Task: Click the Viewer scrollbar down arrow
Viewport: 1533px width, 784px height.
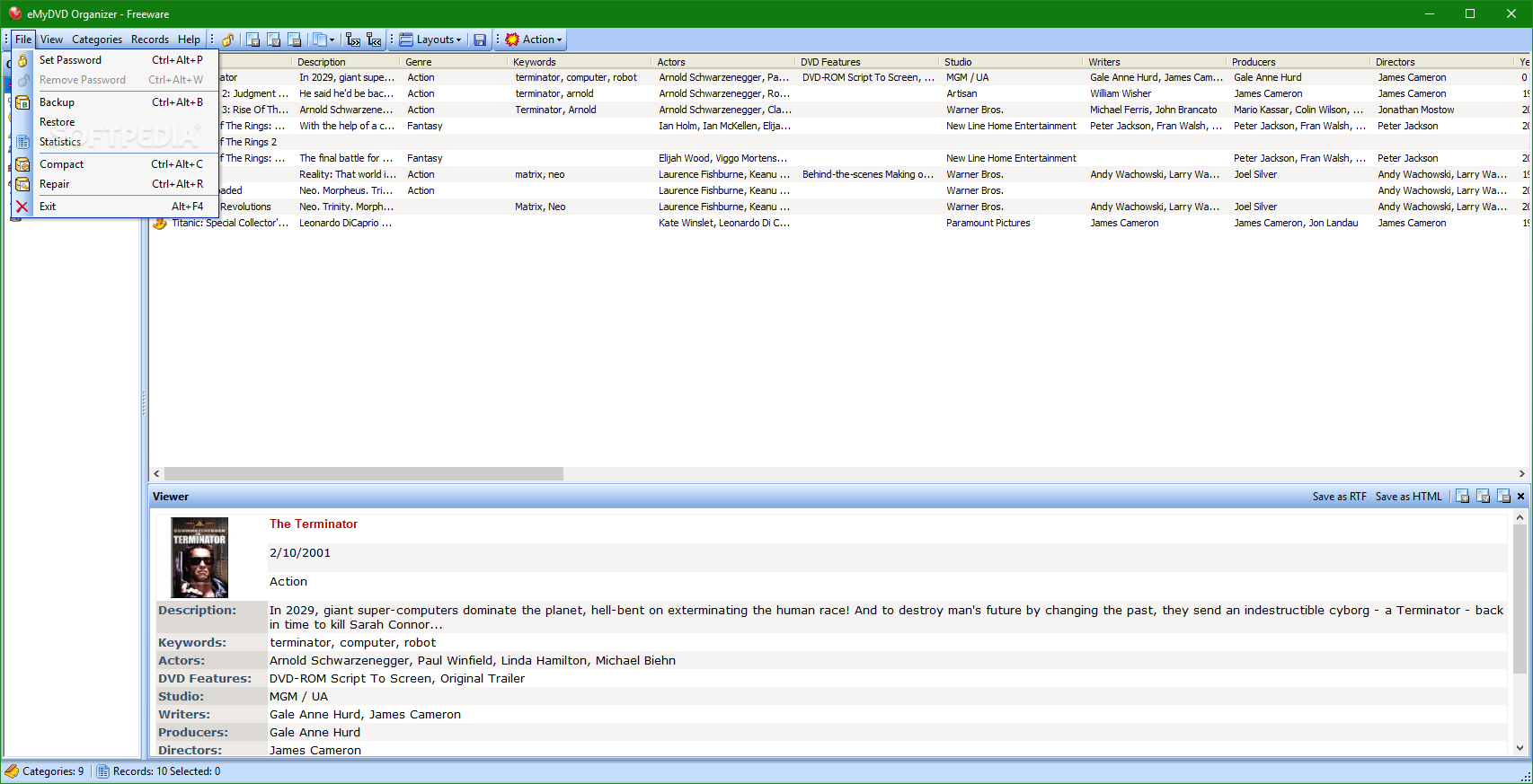Action: point(1520,747)
